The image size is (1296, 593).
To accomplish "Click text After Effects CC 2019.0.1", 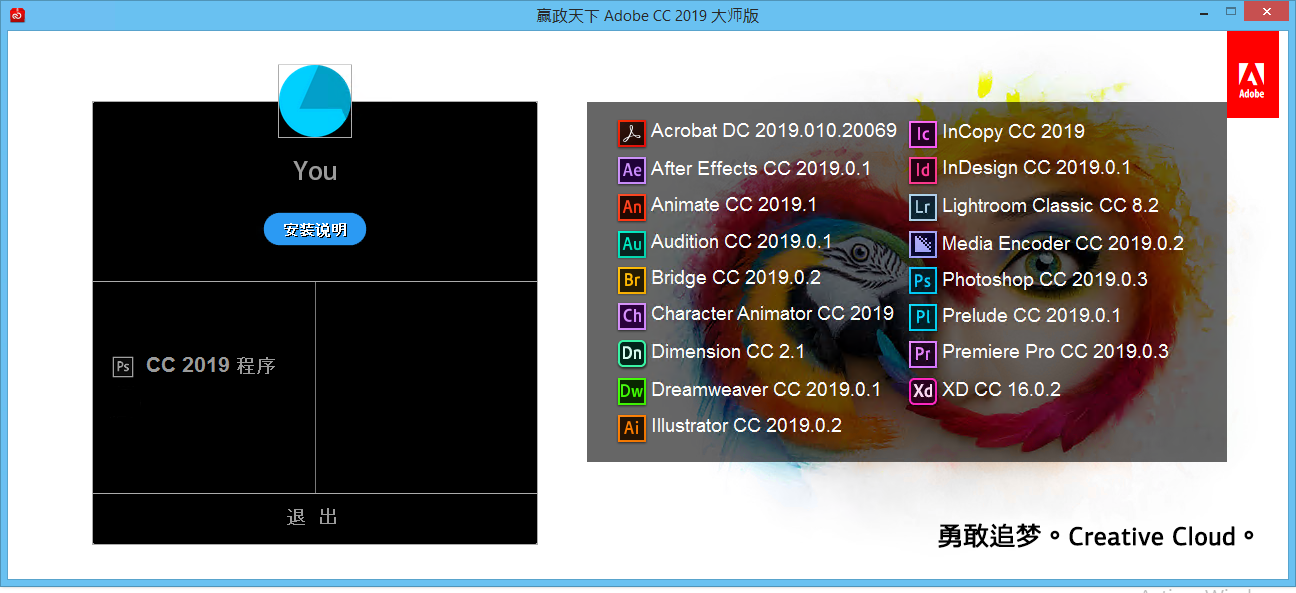I will click(761, 168).
